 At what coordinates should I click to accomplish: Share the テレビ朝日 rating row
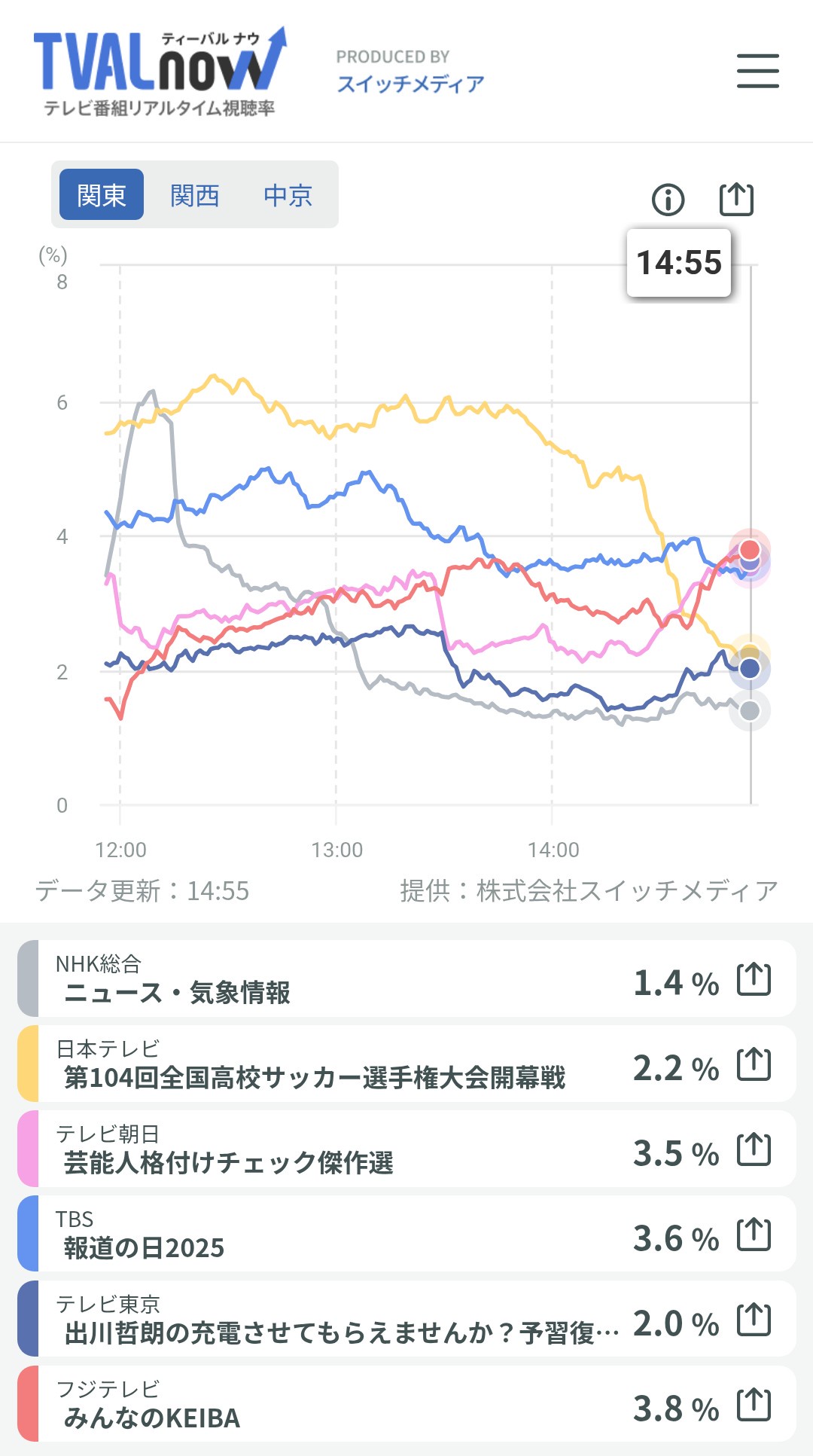click(x=754, y=1149)
